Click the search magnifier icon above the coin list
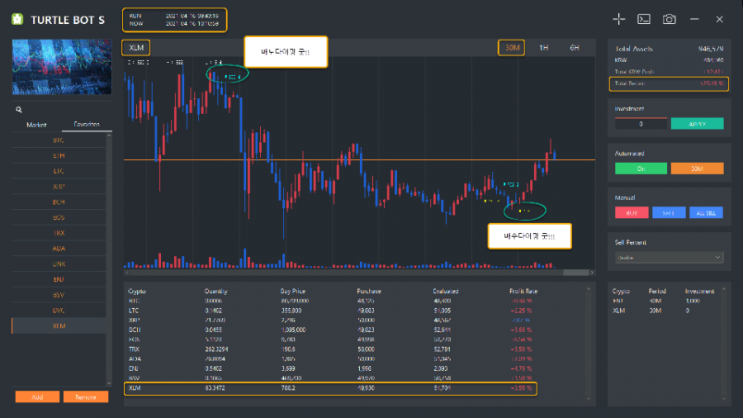Viewport: 743px width, 418px height. tap(19, 109)
